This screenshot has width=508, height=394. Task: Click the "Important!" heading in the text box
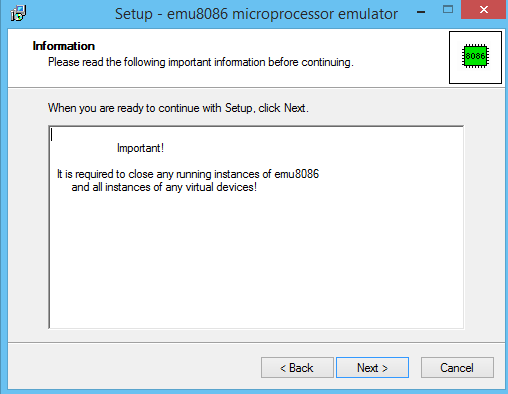[x=140, y=148]
